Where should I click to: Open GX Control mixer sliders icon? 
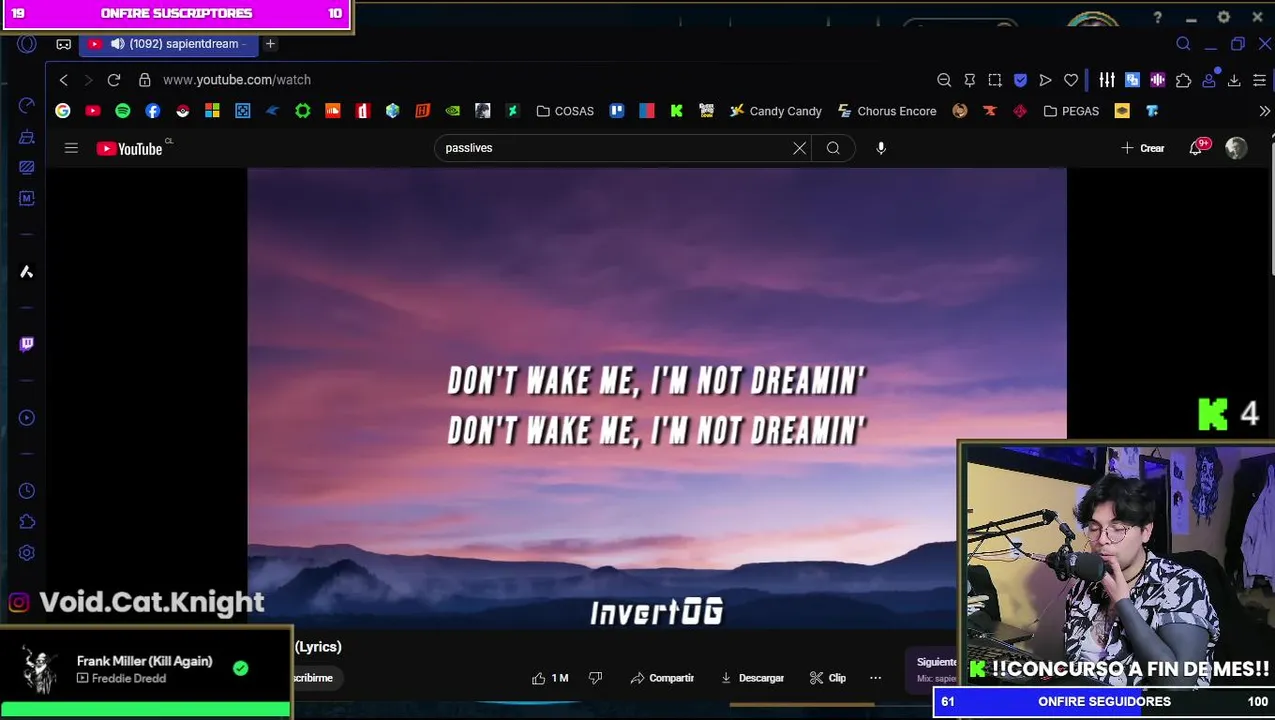[x=1107, y=80]
